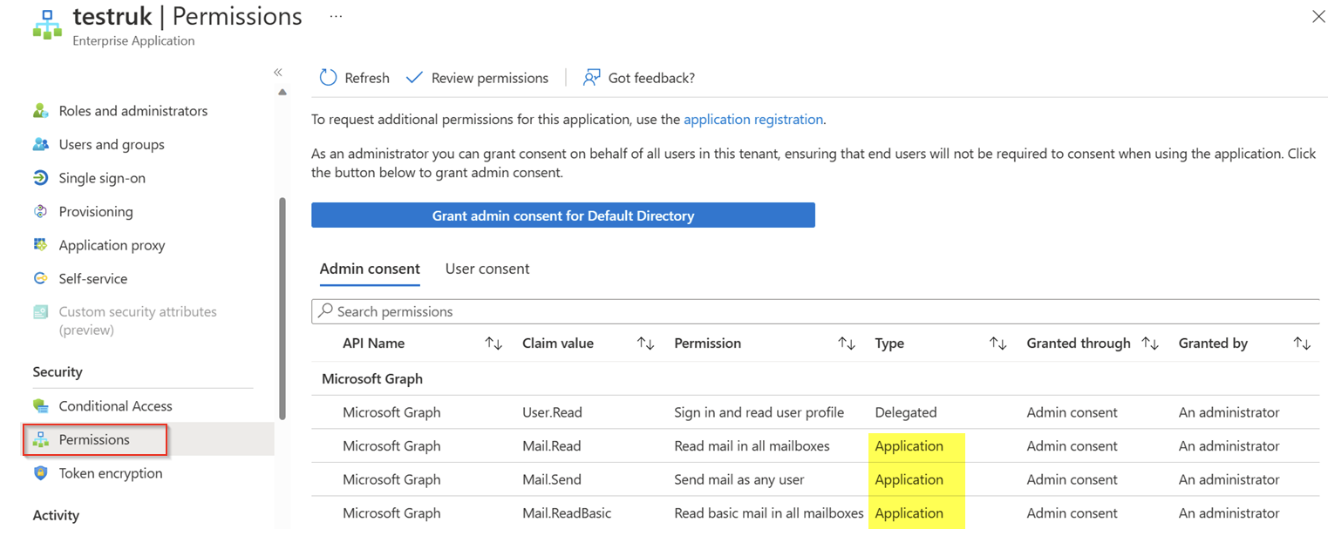This screenshot has height=548, width=1338.
Task: Open Roles and administrators
Action: point(133,111)
